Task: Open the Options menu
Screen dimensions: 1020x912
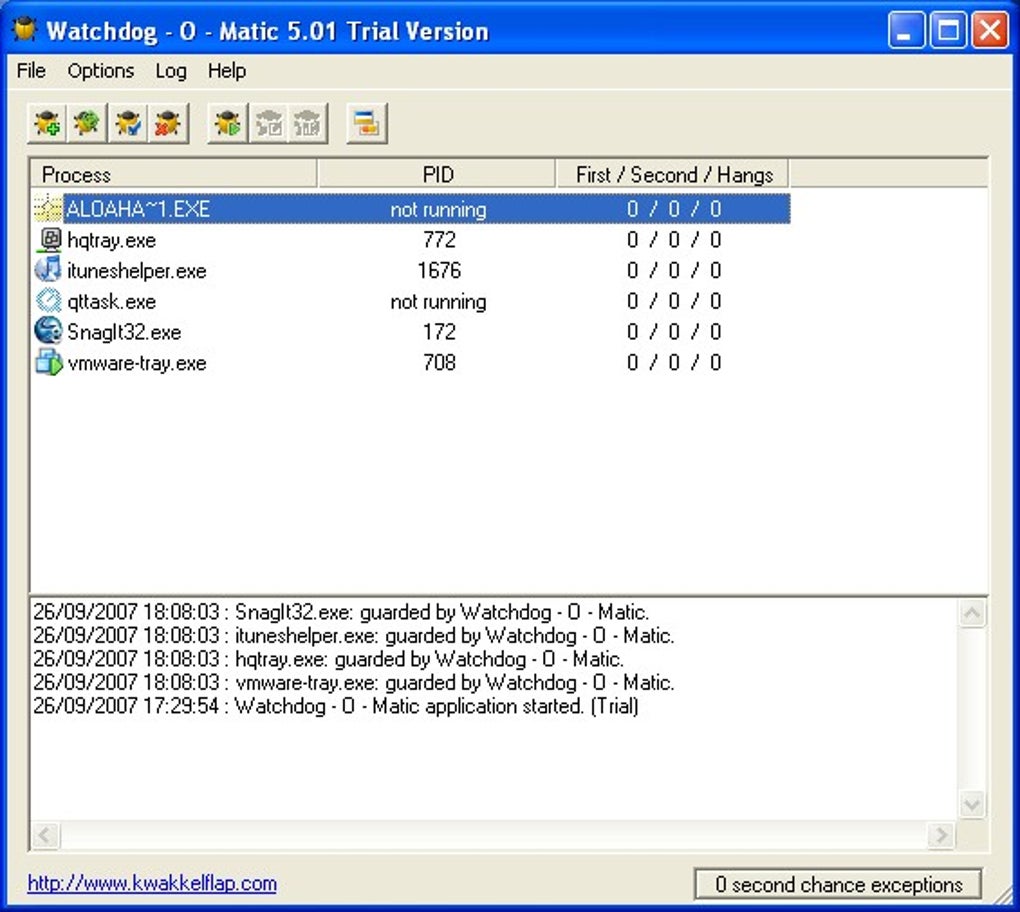Action: [101, 70]
